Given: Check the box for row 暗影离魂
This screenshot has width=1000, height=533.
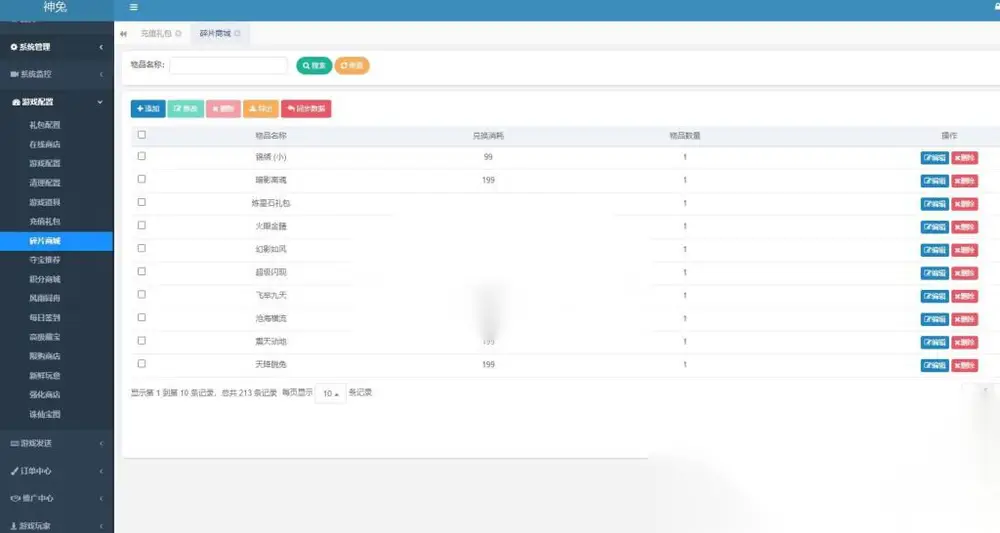Looking at the screenshot, I should point(142,179).
